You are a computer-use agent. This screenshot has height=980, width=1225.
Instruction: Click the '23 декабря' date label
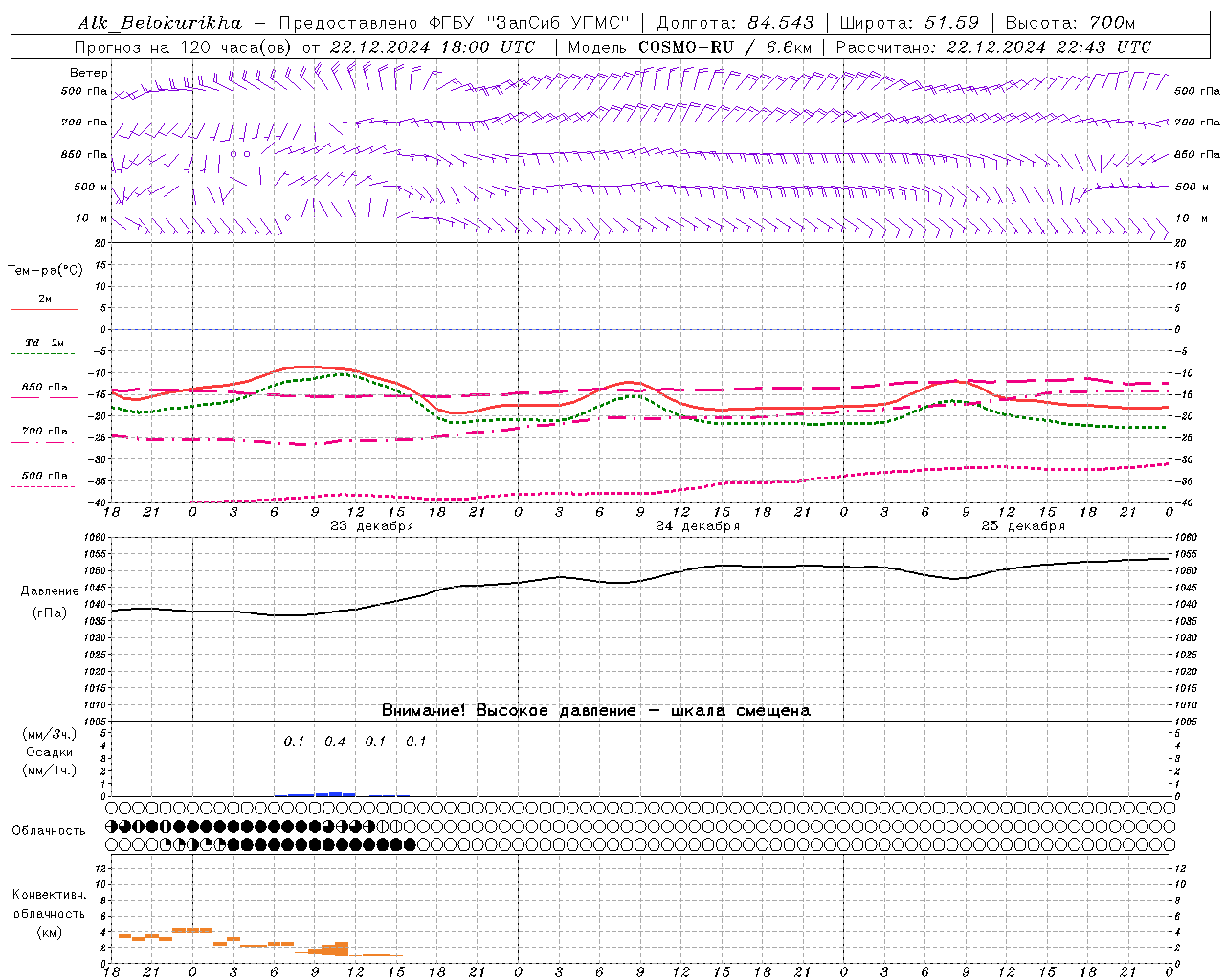pos(372,526)
